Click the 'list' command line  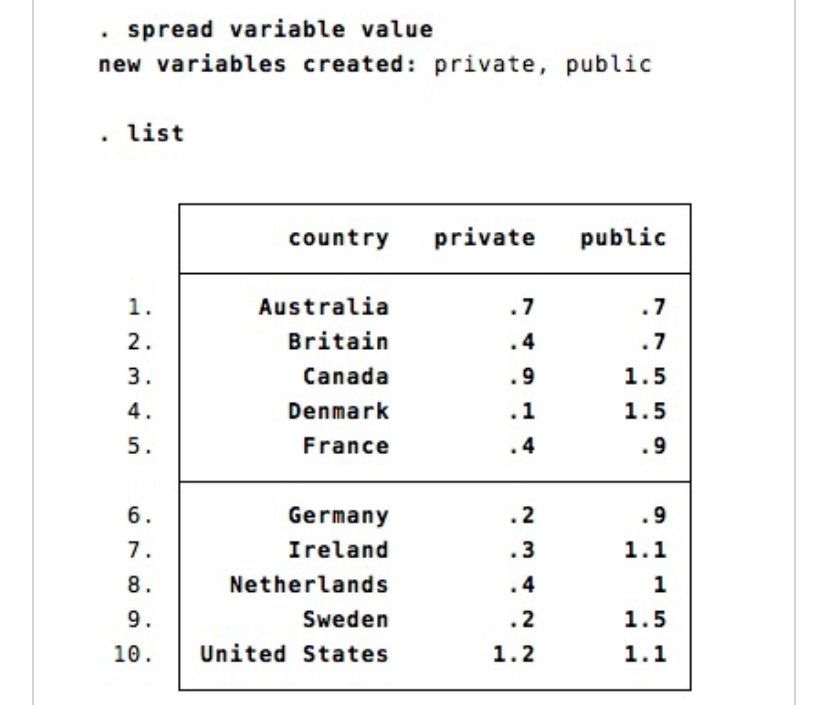tap(141, 133)
